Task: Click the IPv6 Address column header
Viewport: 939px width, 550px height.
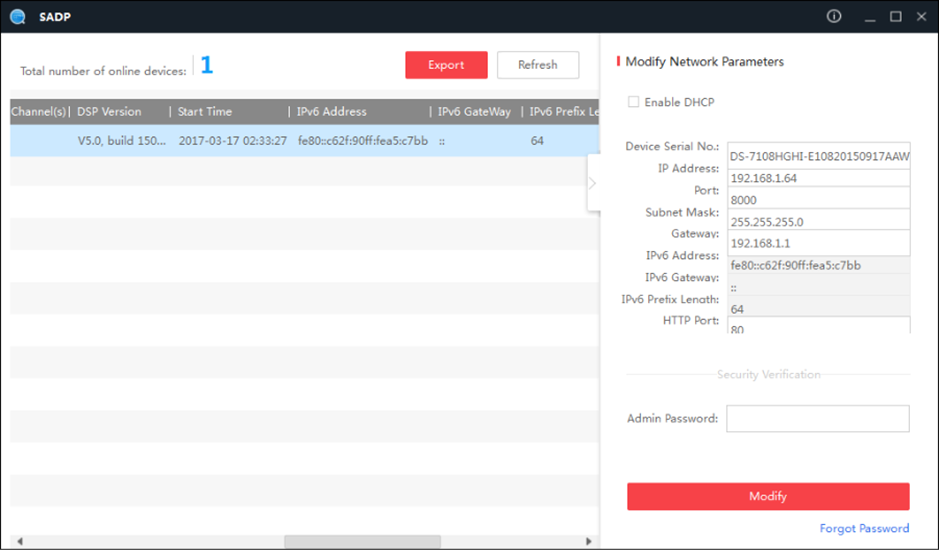Action: point(332,112)
